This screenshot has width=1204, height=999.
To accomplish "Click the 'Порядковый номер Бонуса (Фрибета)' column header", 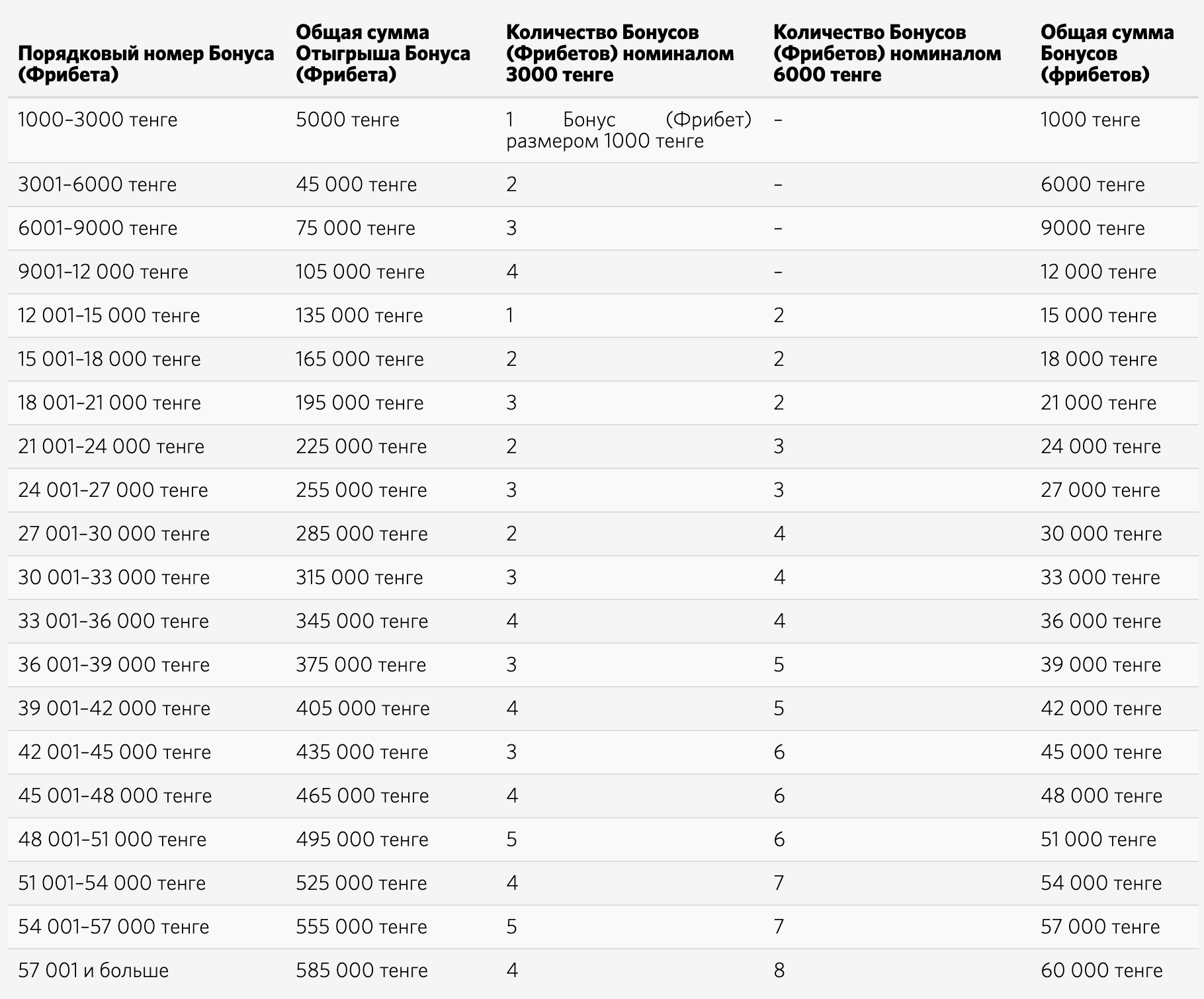I will click(146, 64).
